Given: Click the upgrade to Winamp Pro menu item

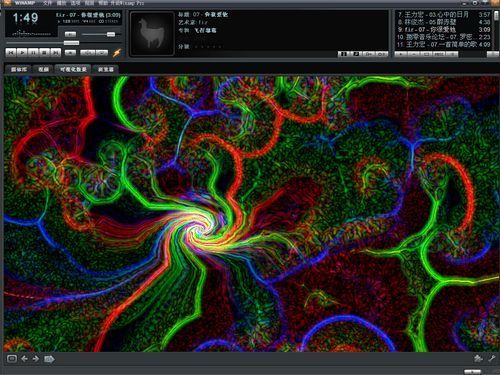Looking at the screenshot, I should click(127, 3).
